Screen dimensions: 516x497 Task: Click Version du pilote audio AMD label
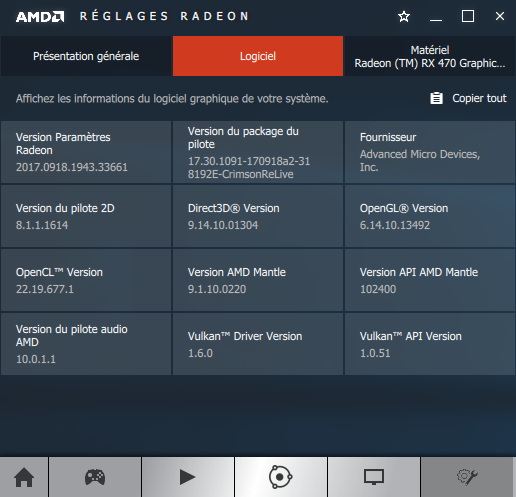(x=72, y=336)
